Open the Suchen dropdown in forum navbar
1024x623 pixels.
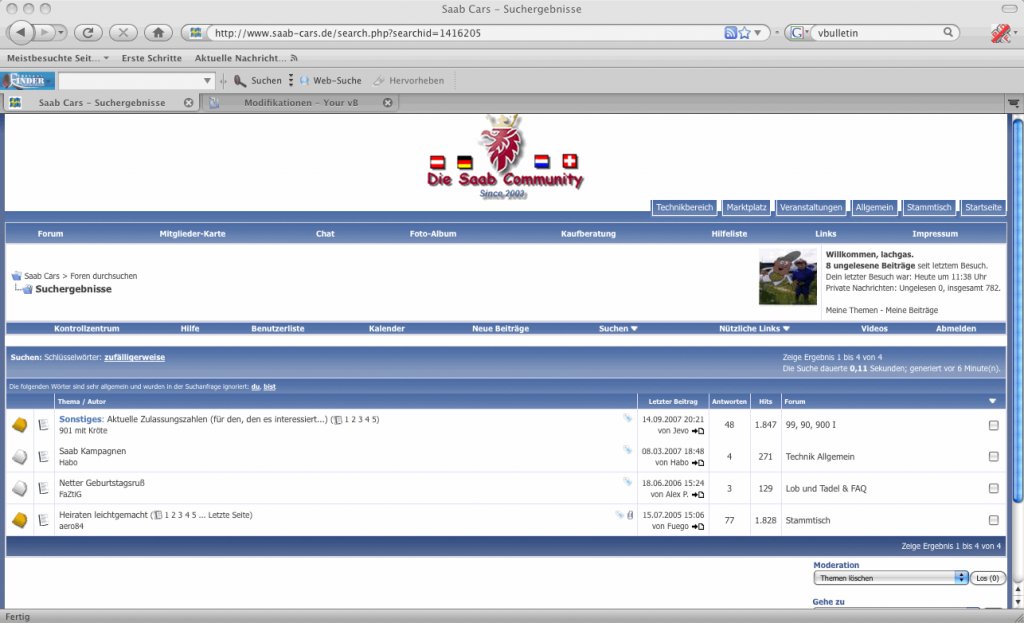[x=618, y=328]
